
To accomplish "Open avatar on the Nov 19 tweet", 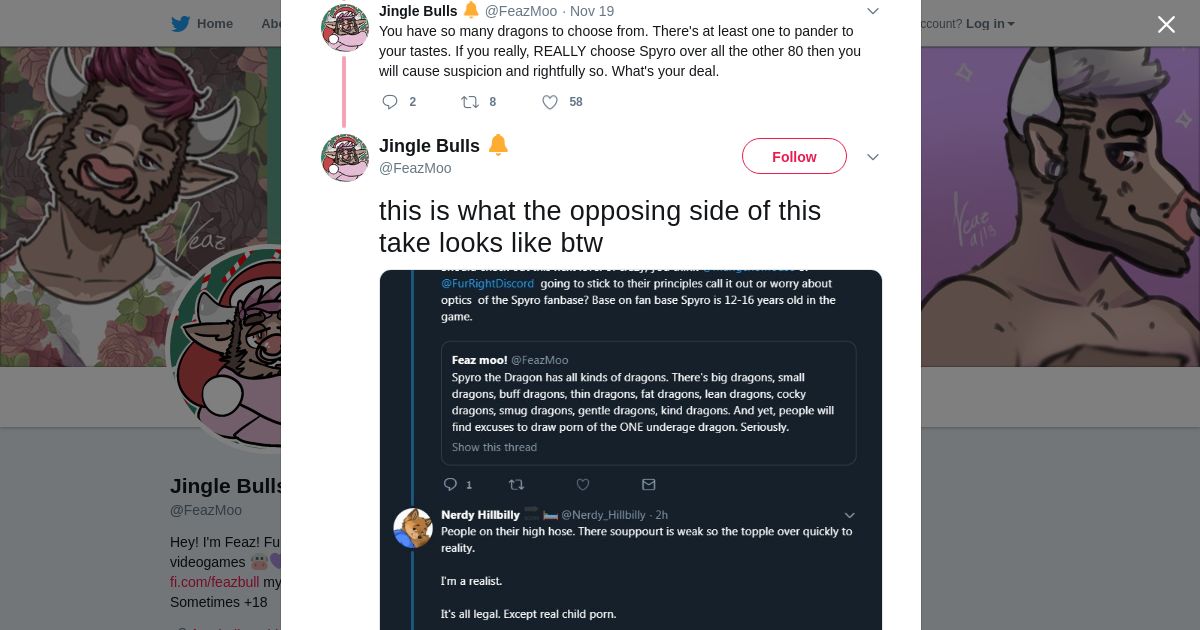I will tap(345, 27).
